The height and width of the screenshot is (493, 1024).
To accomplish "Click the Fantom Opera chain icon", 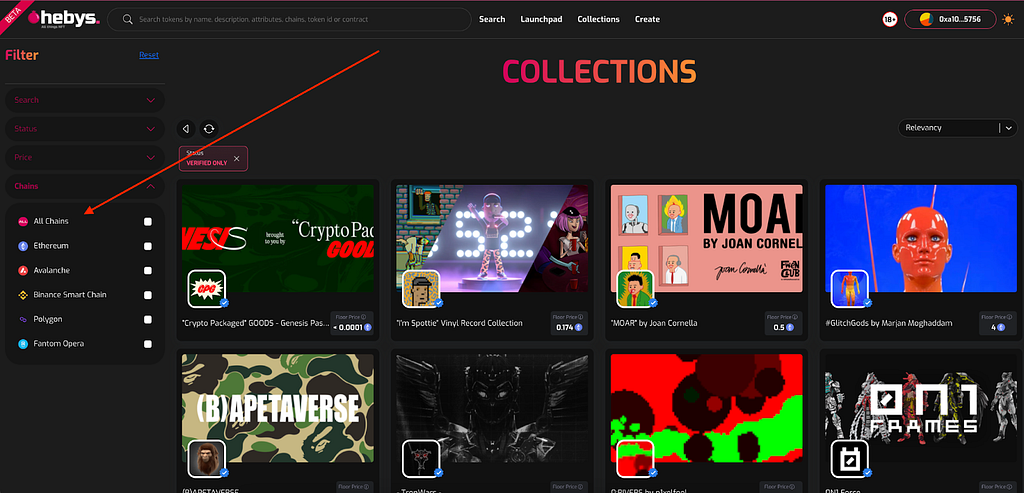I will [23, 343].
